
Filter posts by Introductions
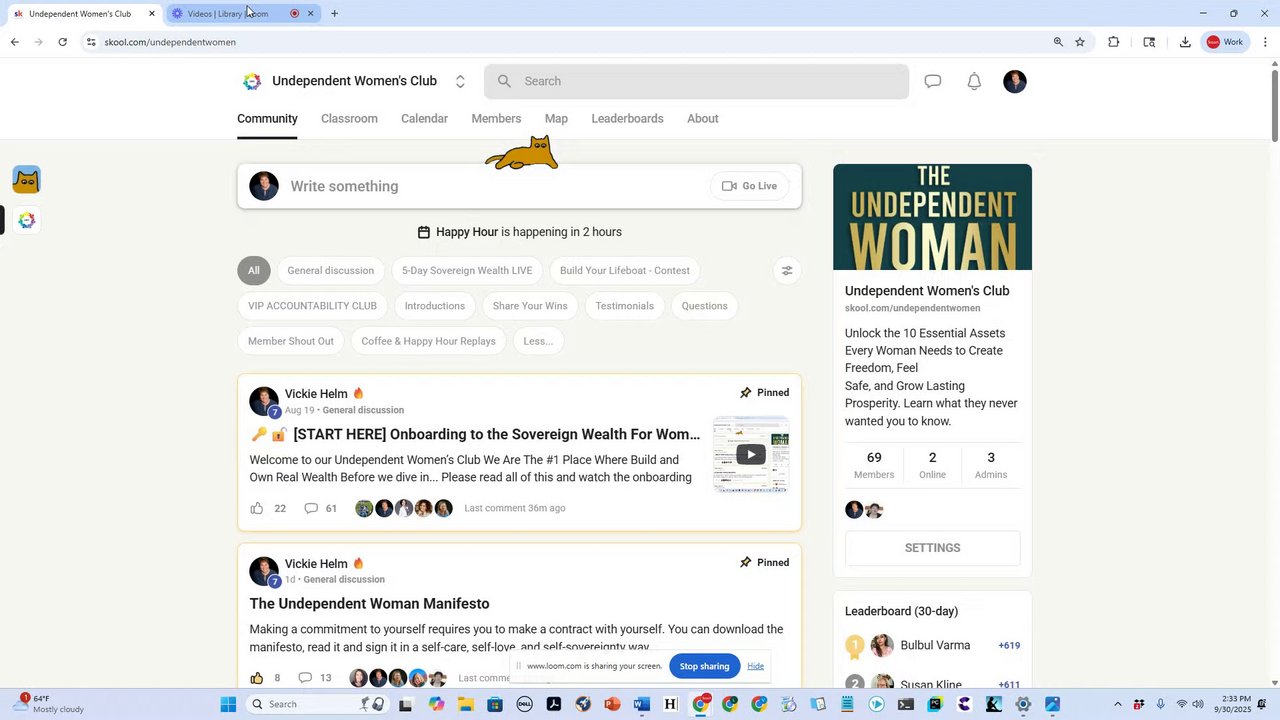point(435,306)
